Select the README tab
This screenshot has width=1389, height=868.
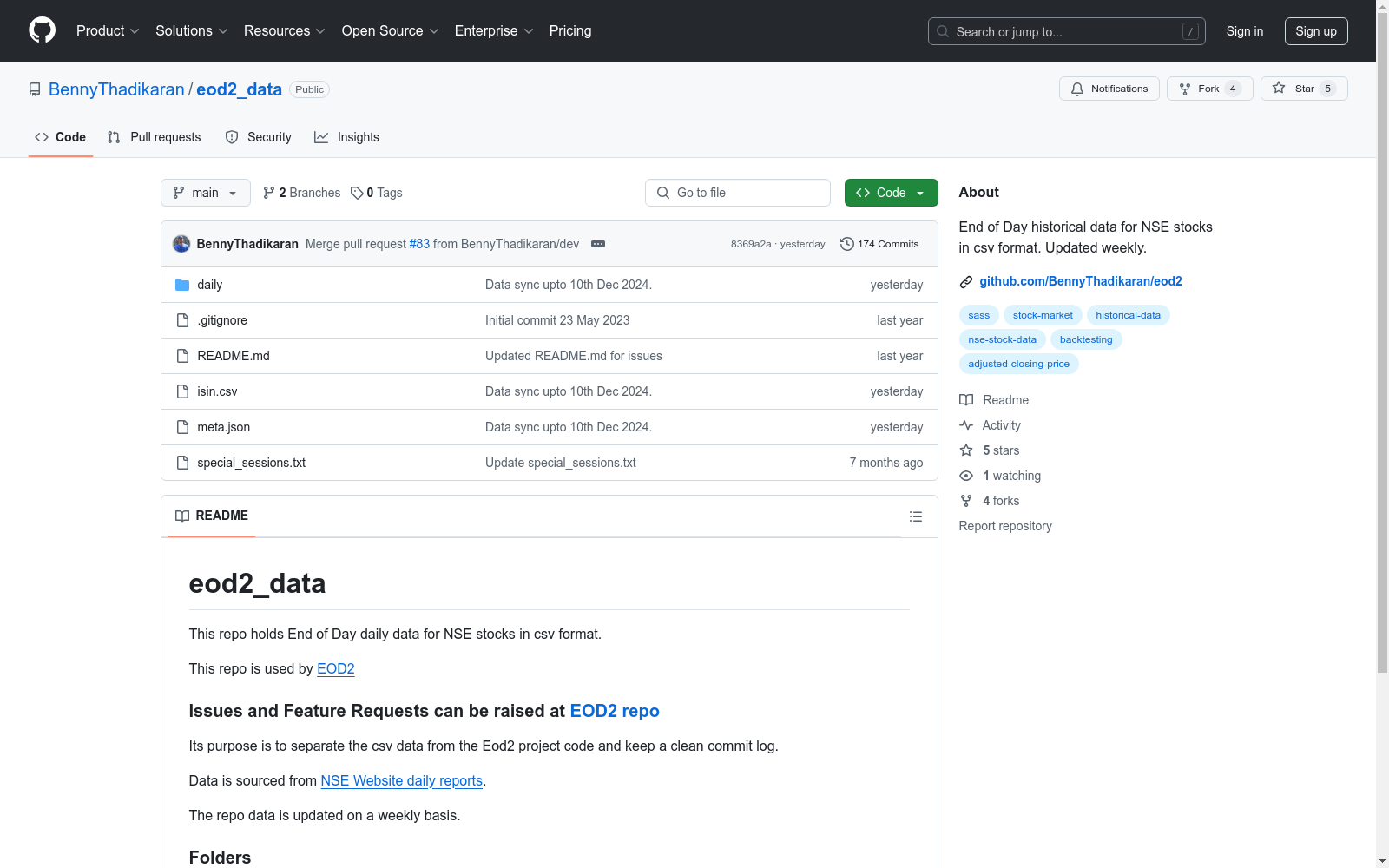click(x=212, y=516)
